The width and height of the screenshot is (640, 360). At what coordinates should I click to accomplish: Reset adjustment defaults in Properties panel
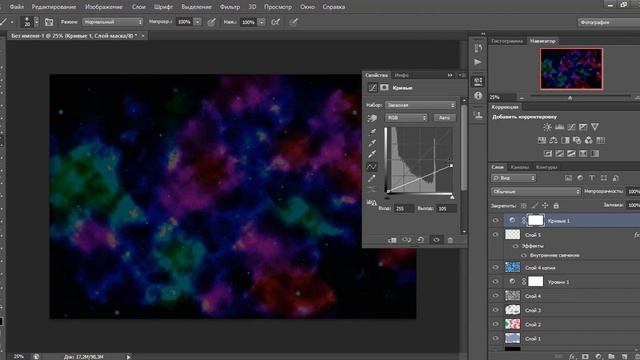pos(421,240)
